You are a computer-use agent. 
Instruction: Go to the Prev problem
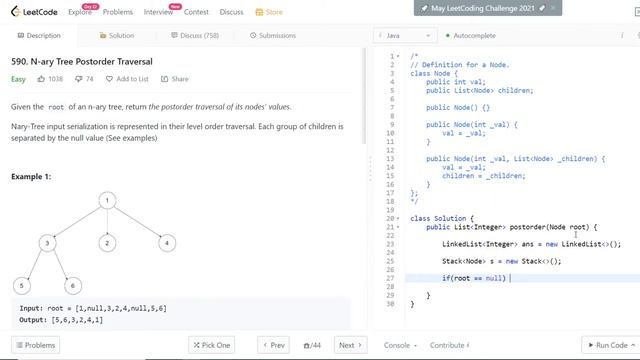[x=273, y=345]
